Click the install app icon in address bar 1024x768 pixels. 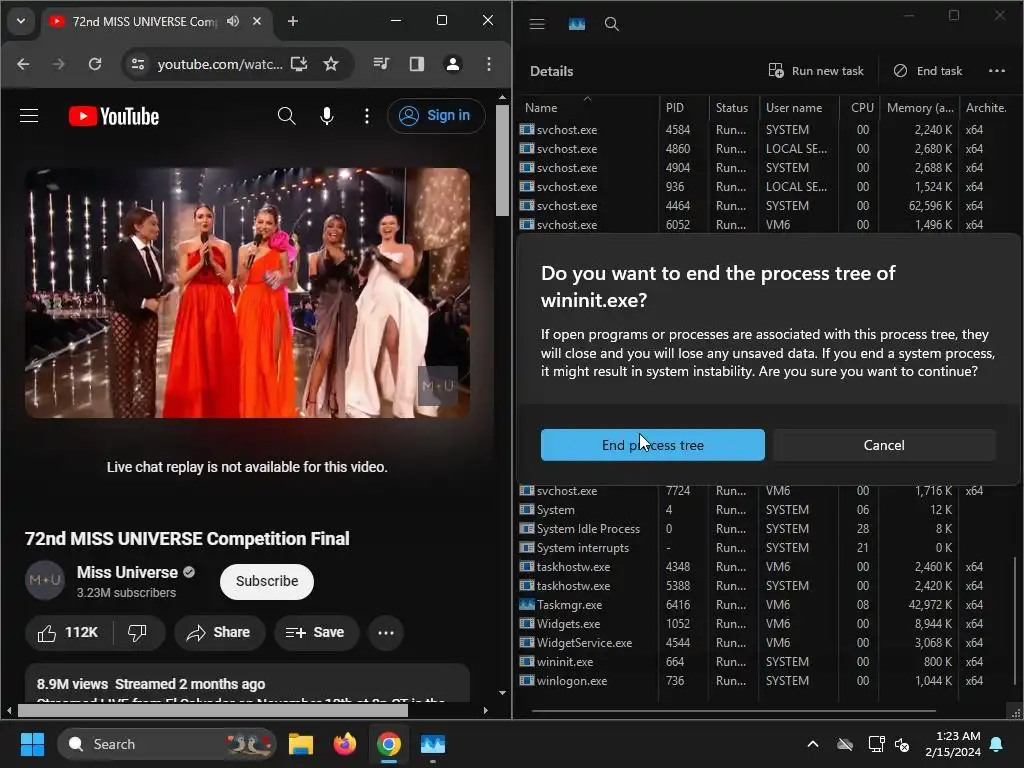pos(299,64)
